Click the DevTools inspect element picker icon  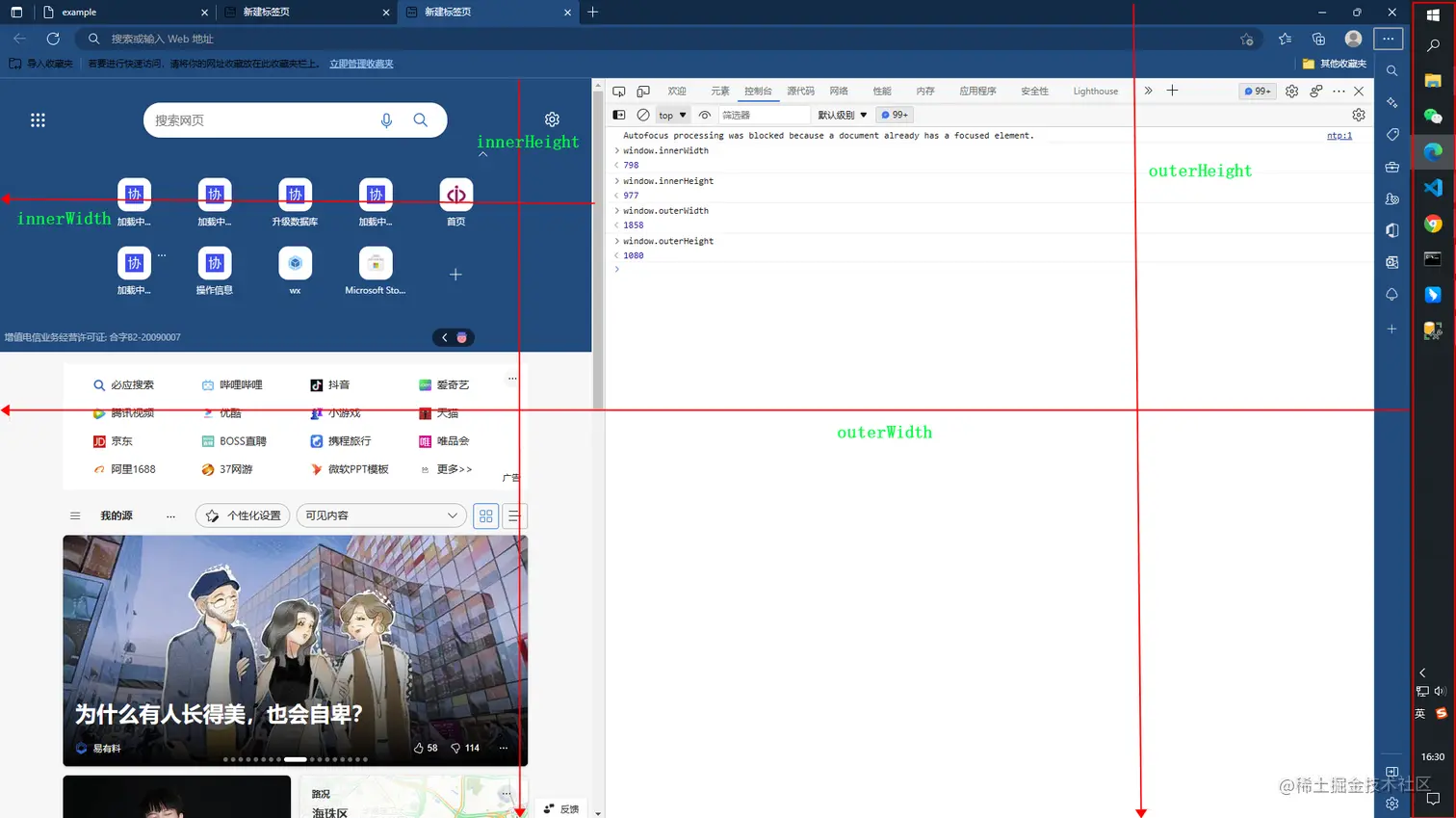coord(619,92)
